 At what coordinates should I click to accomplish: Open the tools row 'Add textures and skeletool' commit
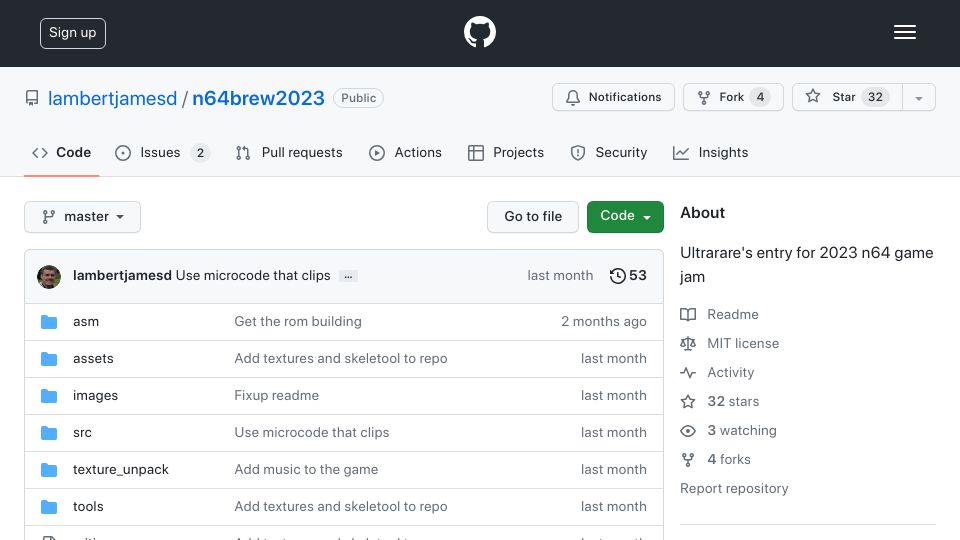(x=340, y=506)
